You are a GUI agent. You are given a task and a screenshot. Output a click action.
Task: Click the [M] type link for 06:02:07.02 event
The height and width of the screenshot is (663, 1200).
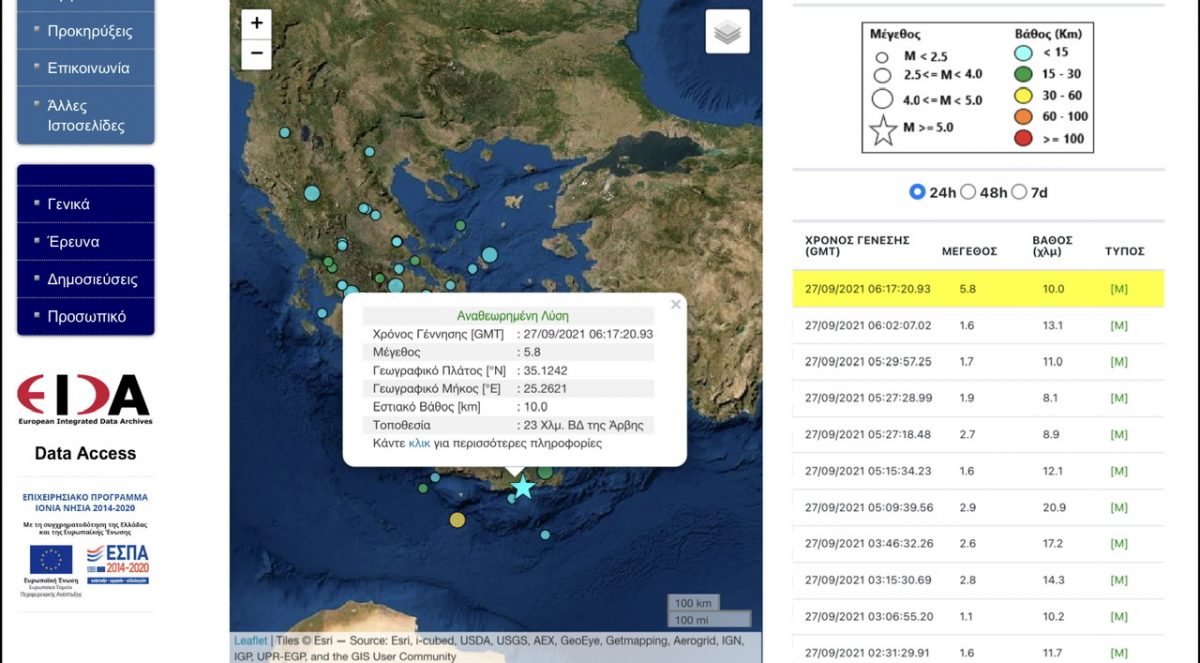click(1118, 326)
